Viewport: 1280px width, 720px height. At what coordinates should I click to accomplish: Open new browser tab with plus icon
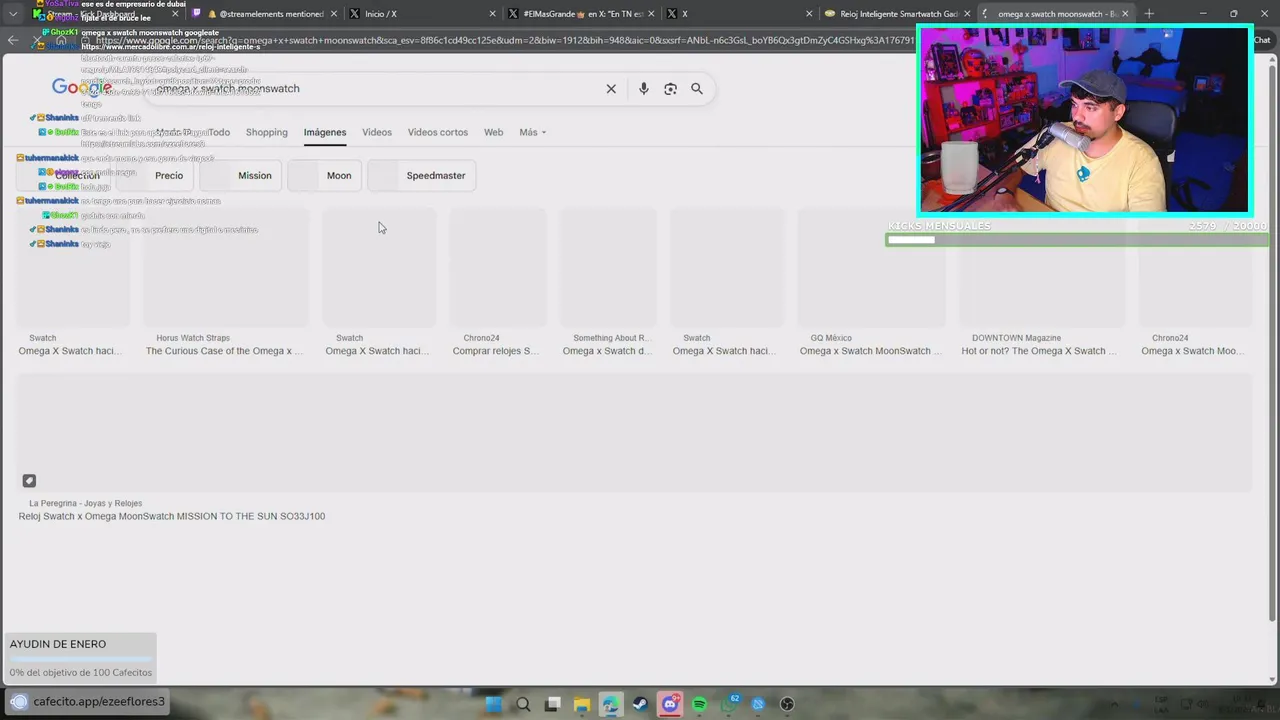pos(1149,14)
